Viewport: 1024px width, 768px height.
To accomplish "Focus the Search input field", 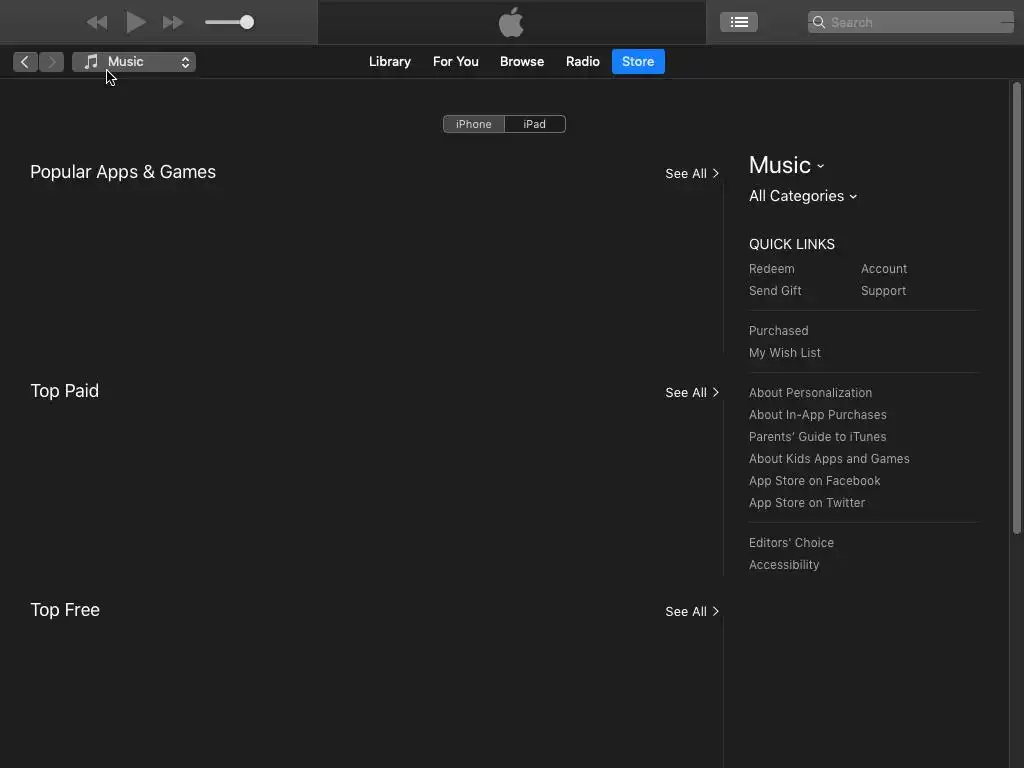I will [x=910, y=22].
